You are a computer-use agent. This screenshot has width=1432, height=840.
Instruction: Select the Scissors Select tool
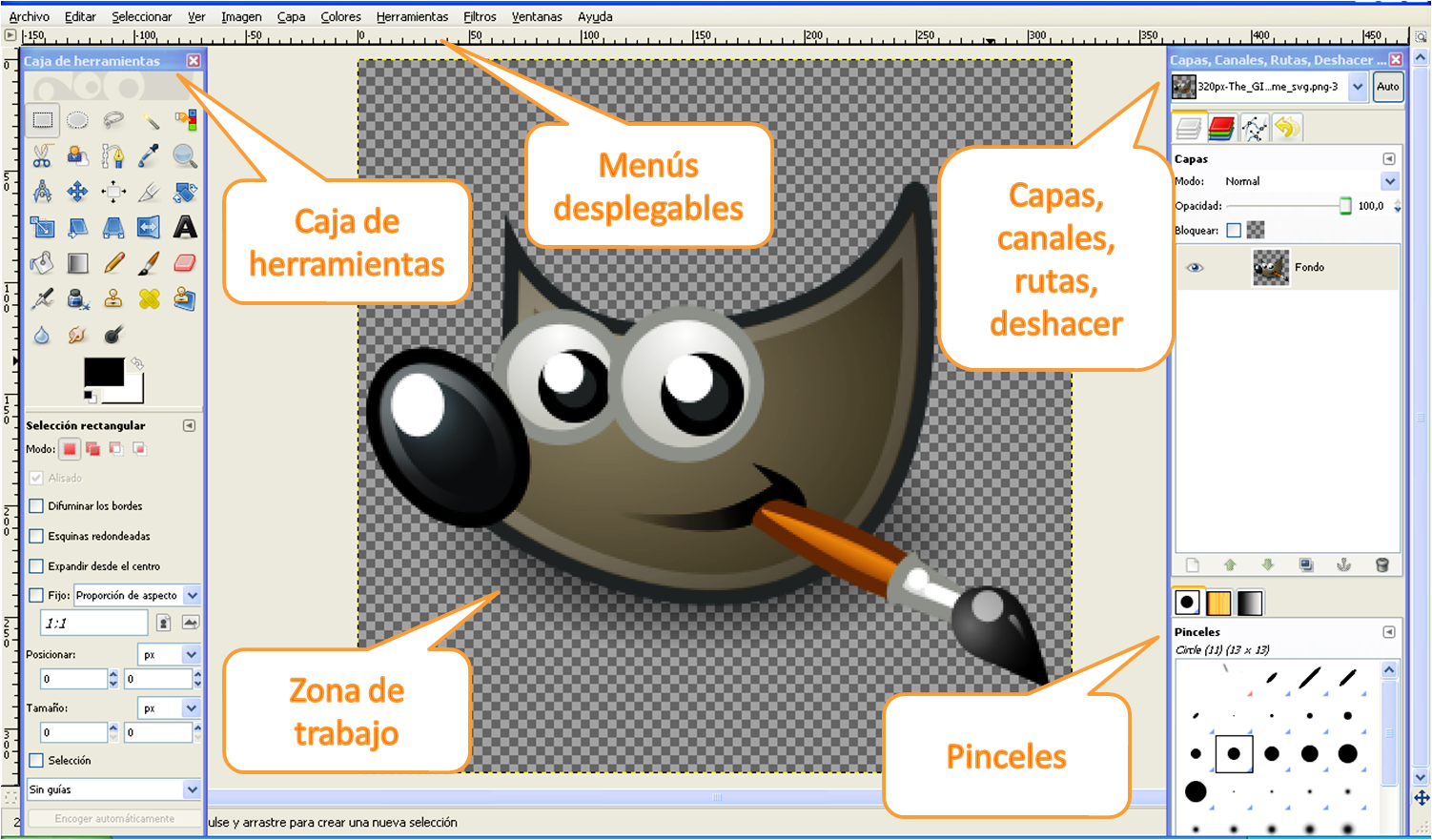click(42, 155)
